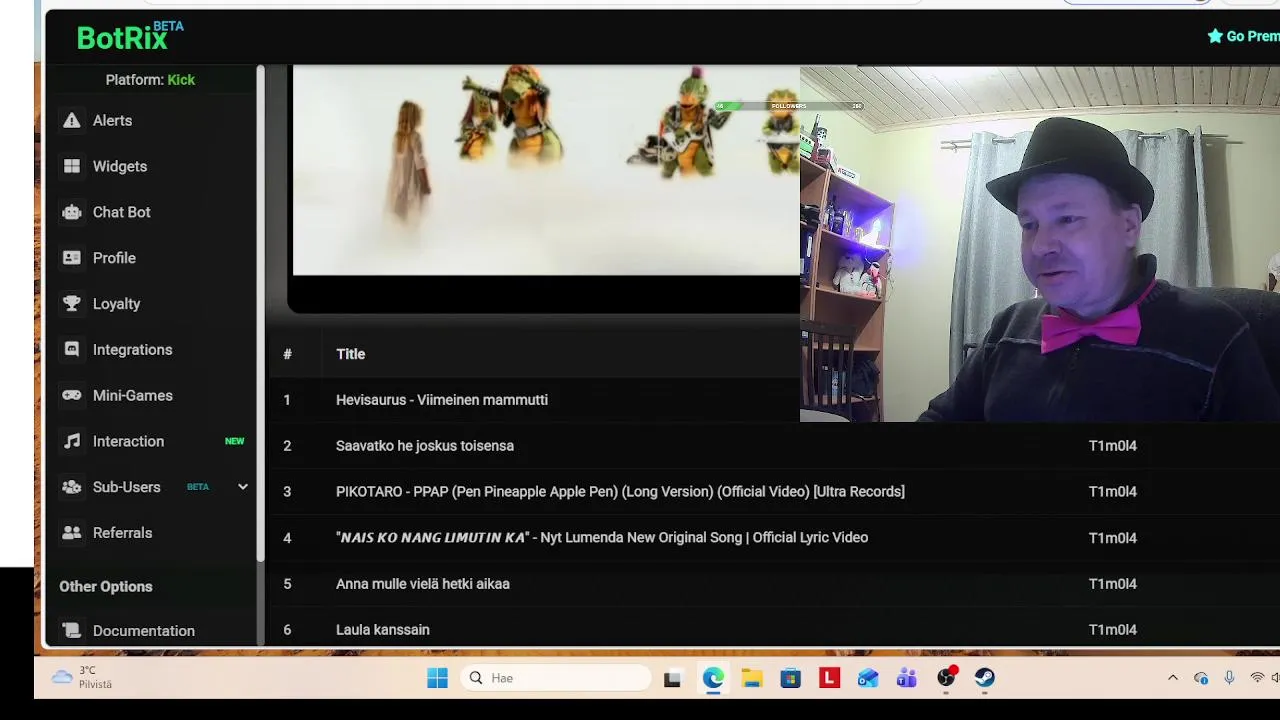Viewport: 1280px width, 720px height.
Task: Show hidden system tray icons
Action: coord(1173,678)
